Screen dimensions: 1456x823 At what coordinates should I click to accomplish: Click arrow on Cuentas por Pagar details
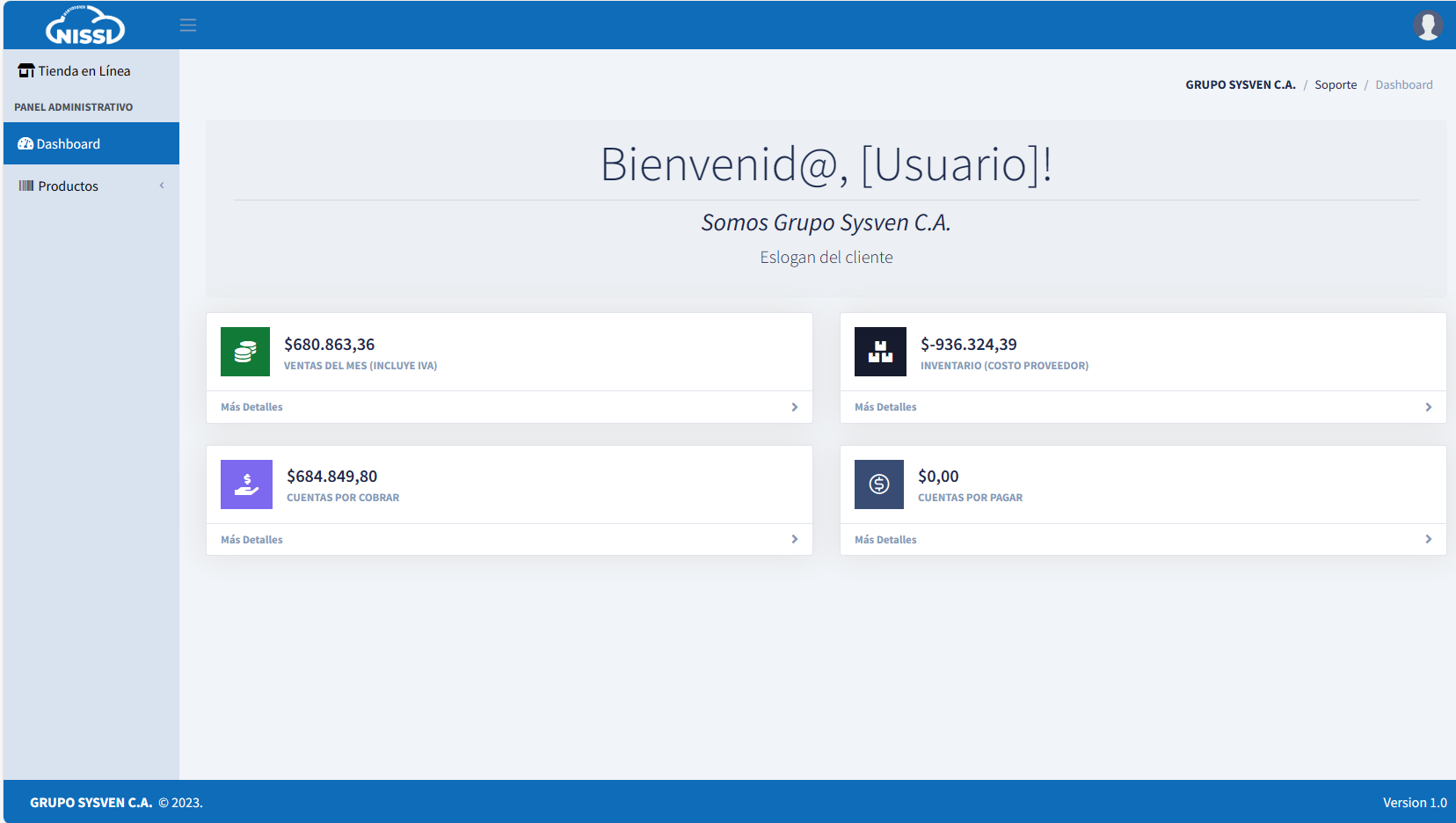pyautogui.click(x=1428, y=539)
